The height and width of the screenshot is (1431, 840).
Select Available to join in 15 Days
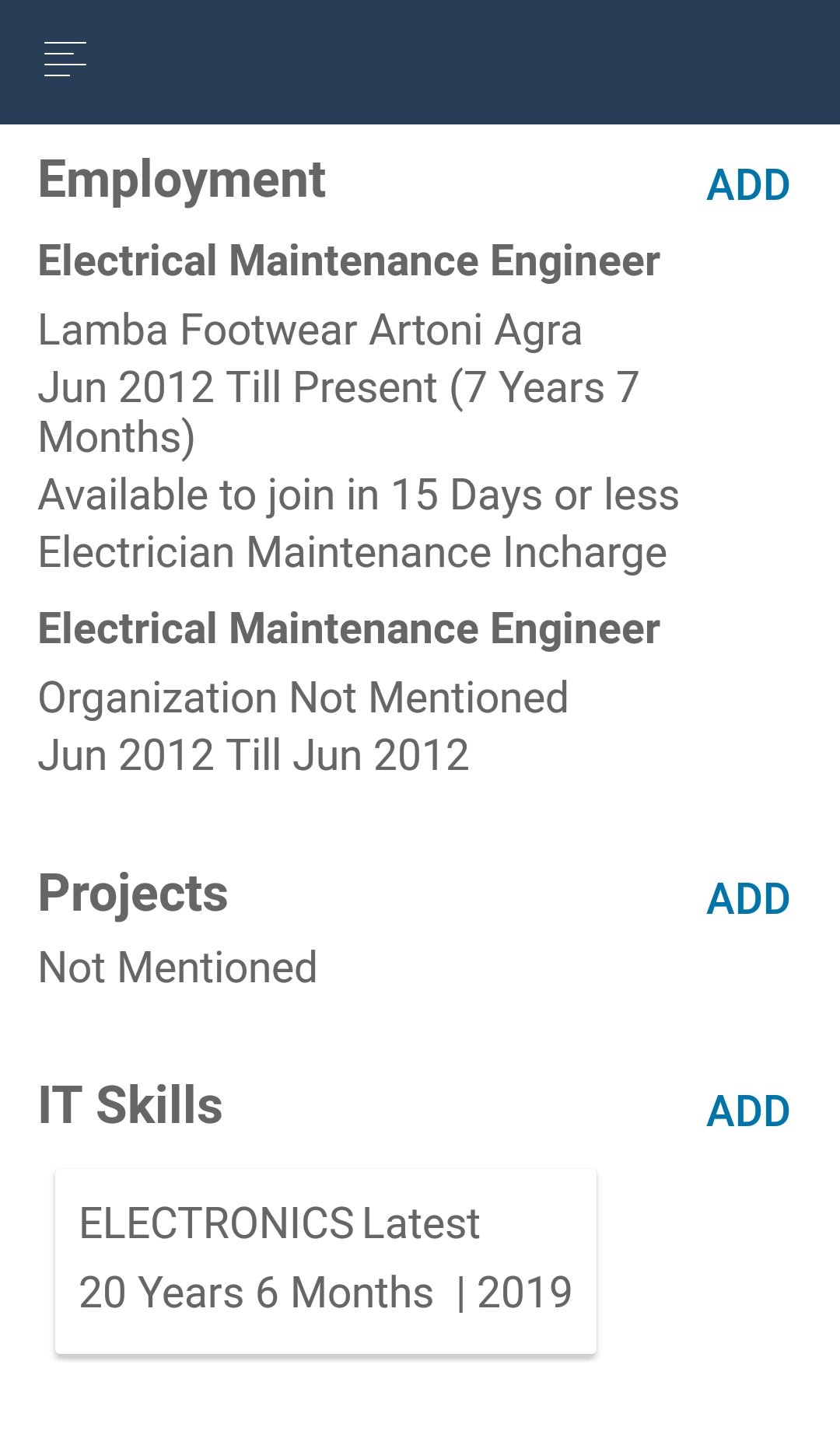358,495
